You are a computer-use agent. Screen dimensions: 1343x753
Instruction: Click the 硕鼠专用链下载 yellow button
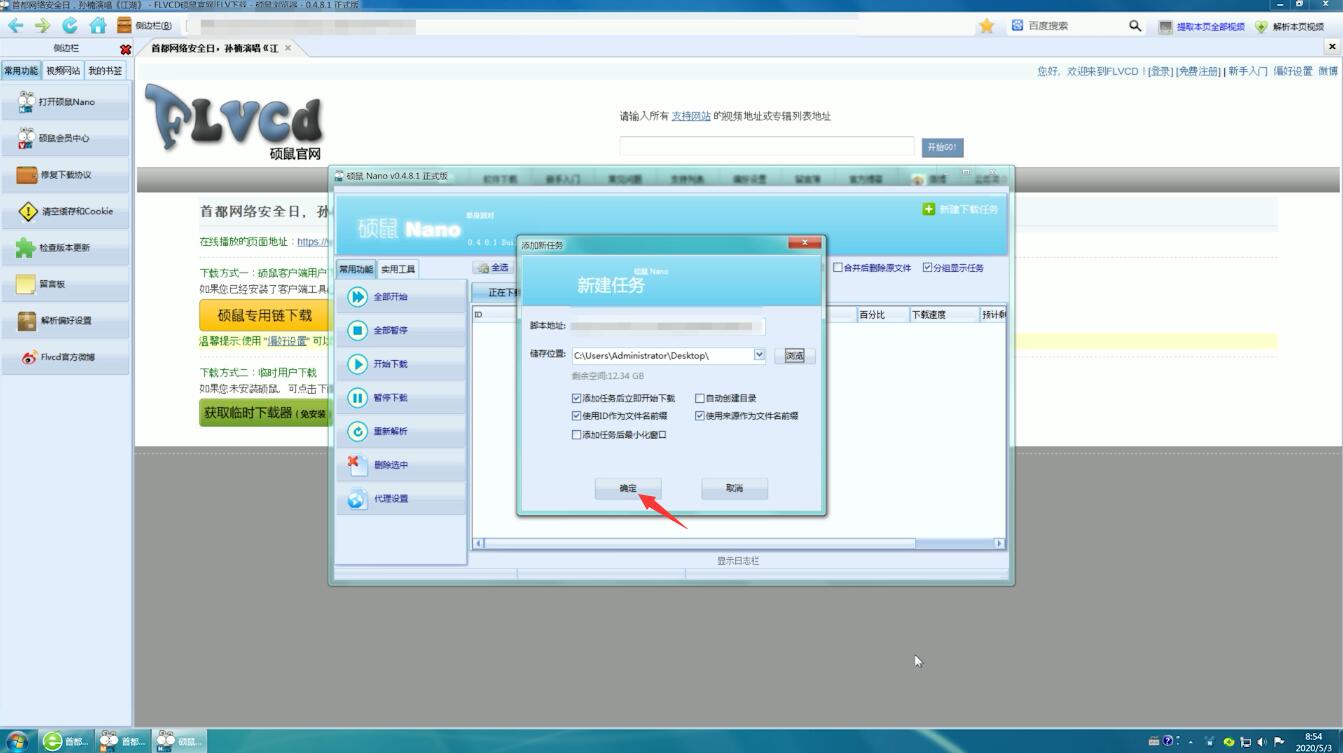[265, 315]
